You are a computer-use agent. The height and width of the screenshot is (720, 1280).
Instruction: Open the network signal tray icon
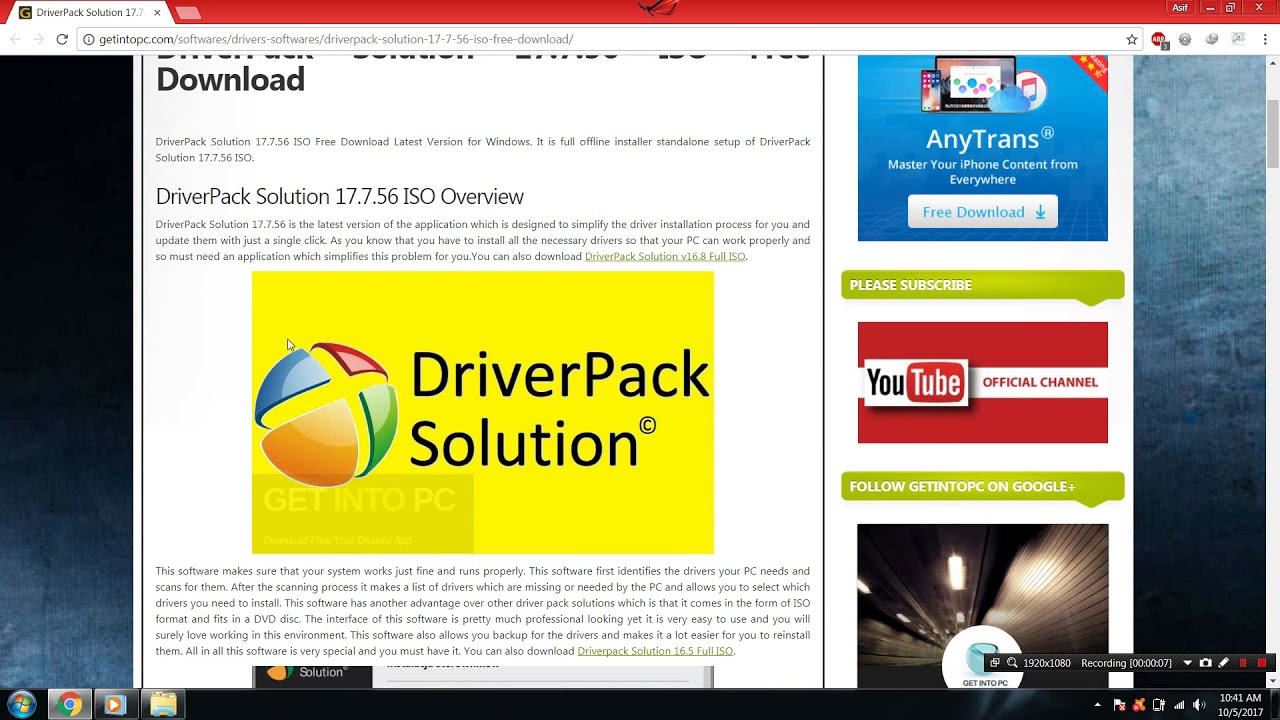[1179, 705]
